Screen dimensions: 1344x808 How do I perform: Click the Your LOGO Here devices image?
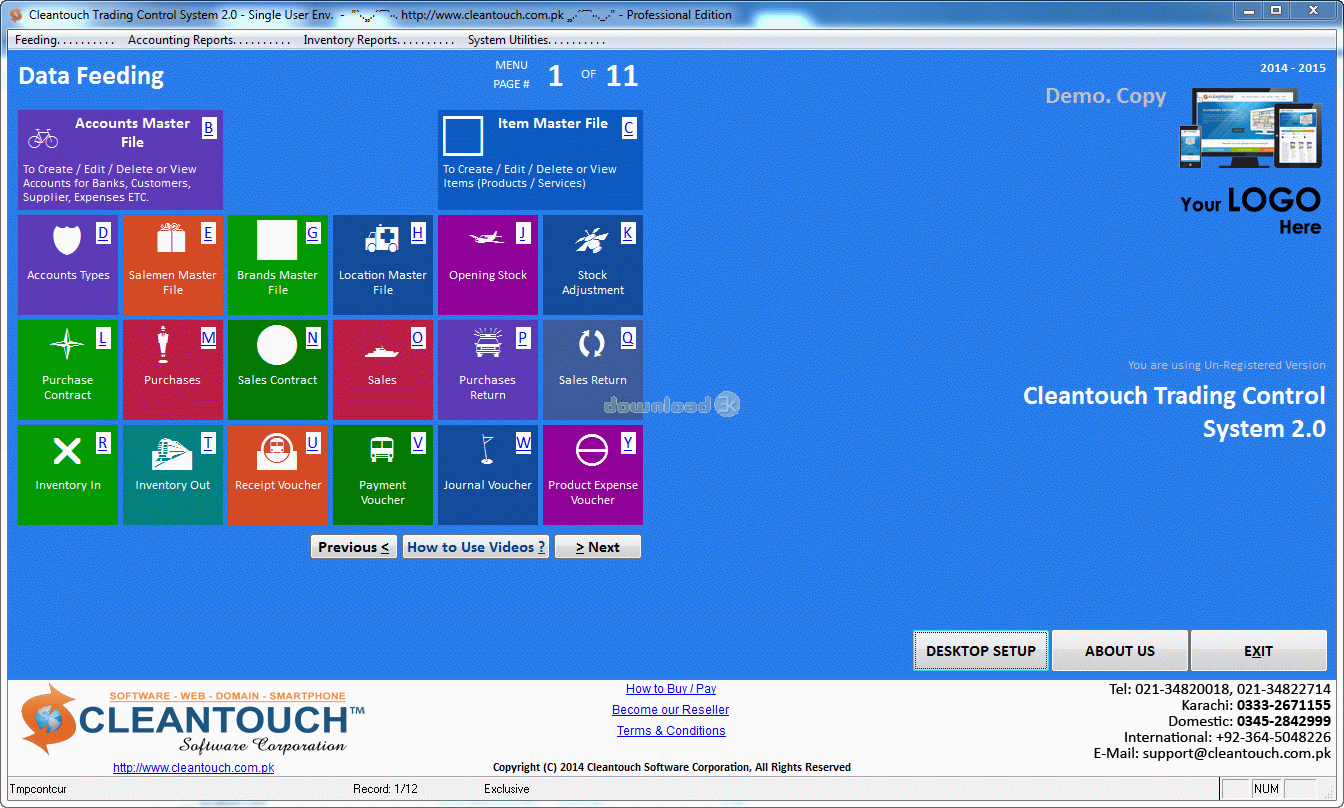1252,128
